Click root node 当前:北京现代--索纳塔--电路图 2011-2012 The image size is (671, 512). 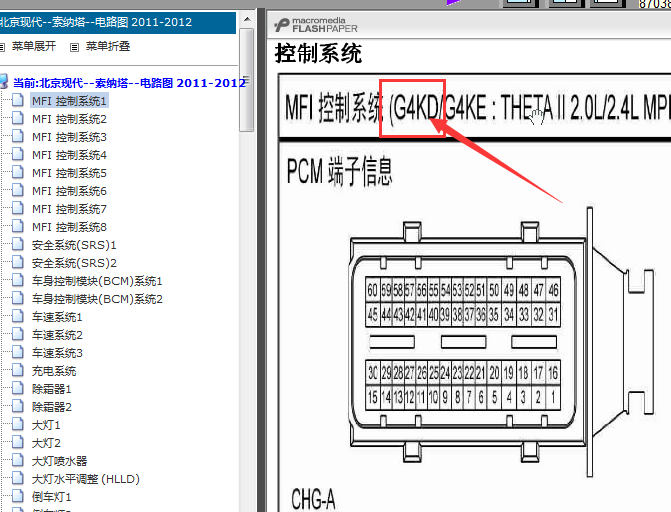coord(129,83)
